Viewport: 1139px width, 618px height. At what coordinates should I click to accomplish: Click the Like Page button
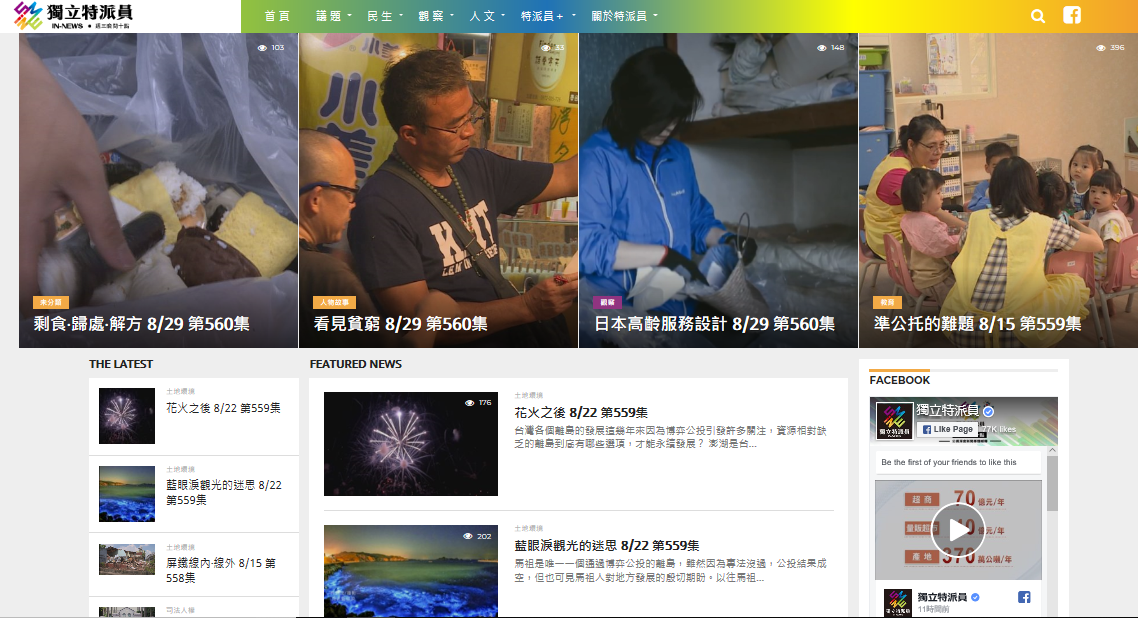tap(947, 429)
